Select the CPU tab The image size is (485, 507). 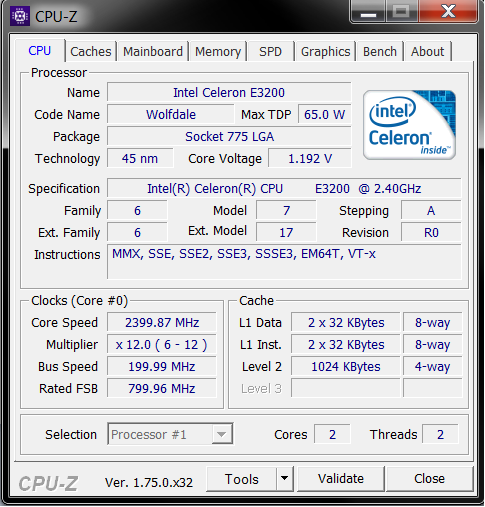coord(40,51)
